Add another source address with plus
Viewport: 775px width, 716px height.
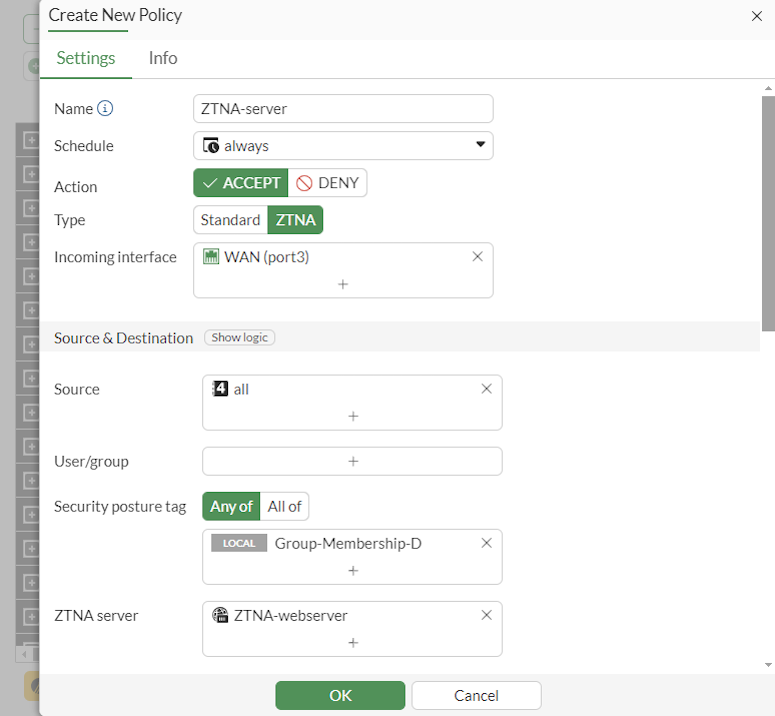[x=352, y=416]
